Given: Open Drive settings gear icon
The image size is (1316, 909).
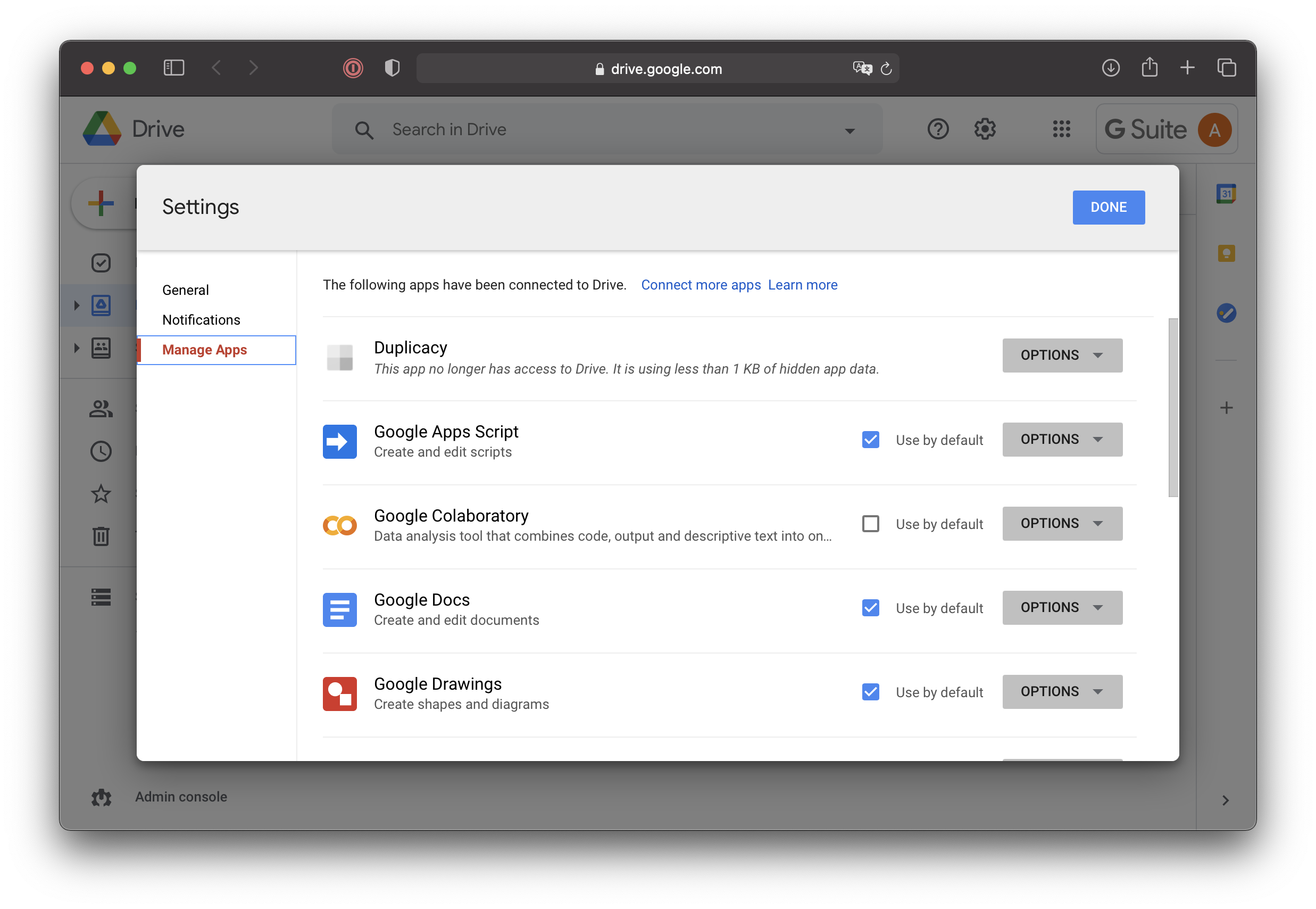Looking at the screenshot, I should click(984, 129).
